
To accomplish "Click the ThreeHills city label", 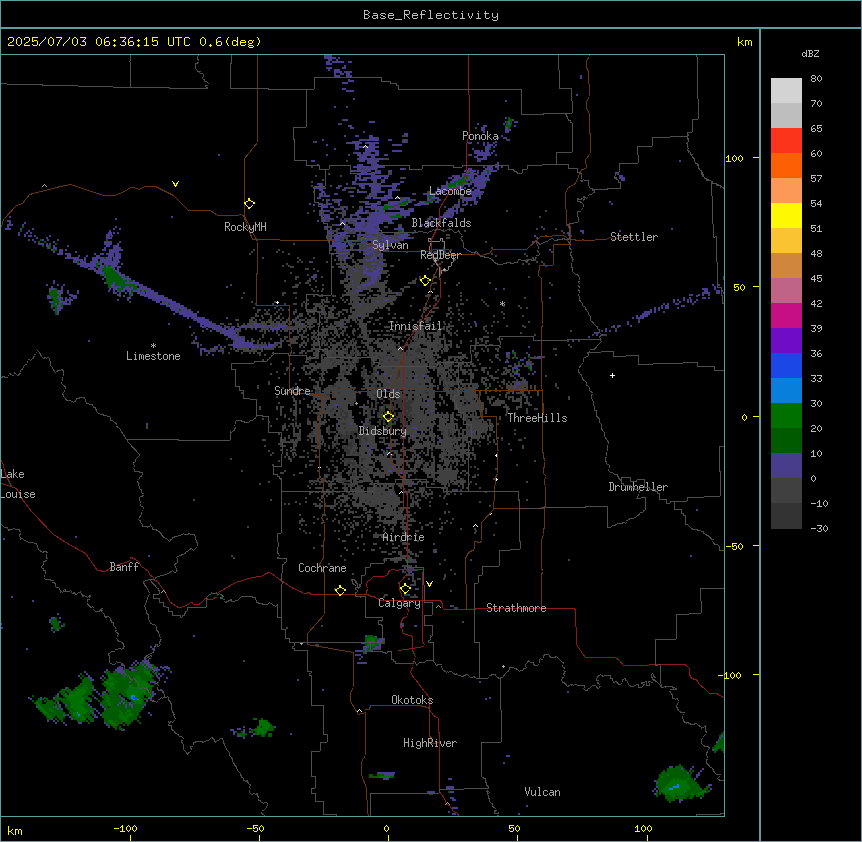I will click(537, 418).
